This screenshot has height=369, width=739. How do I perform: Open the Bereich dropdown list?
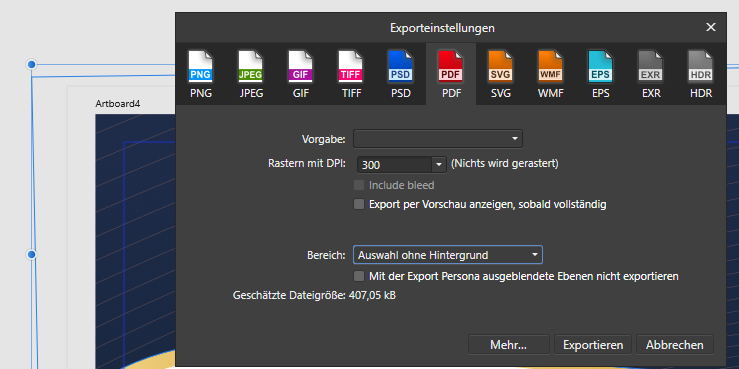click(448, 255)
